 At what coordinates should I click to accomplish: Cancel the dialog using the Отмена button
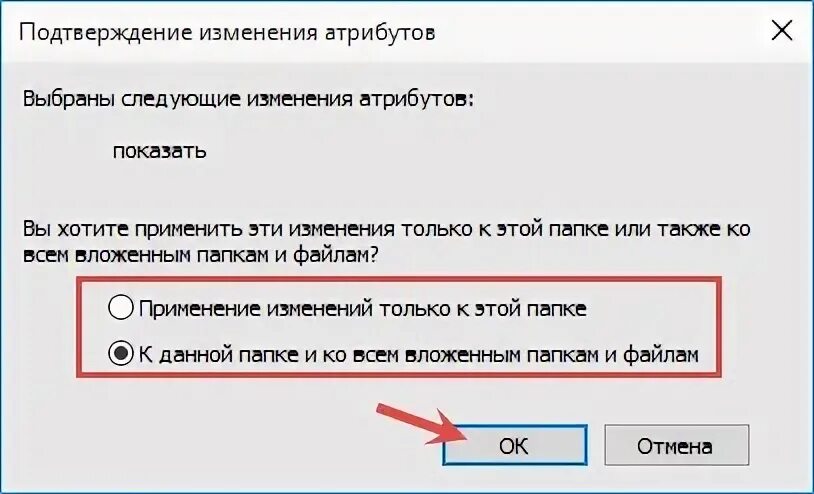click(676, 445)
